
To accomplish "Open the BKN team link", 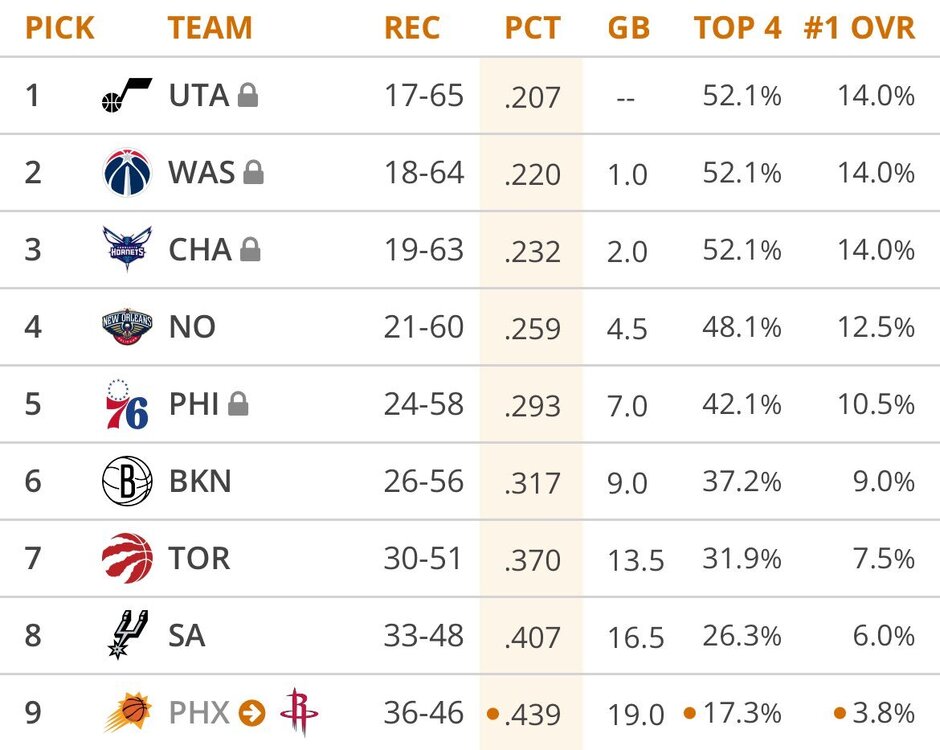I will (x=200, y=481).
